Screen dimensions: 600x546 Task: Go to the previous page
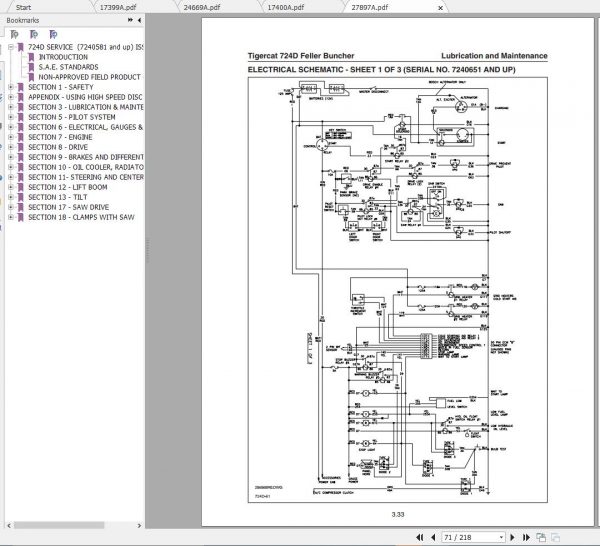(x=433, y=537)
